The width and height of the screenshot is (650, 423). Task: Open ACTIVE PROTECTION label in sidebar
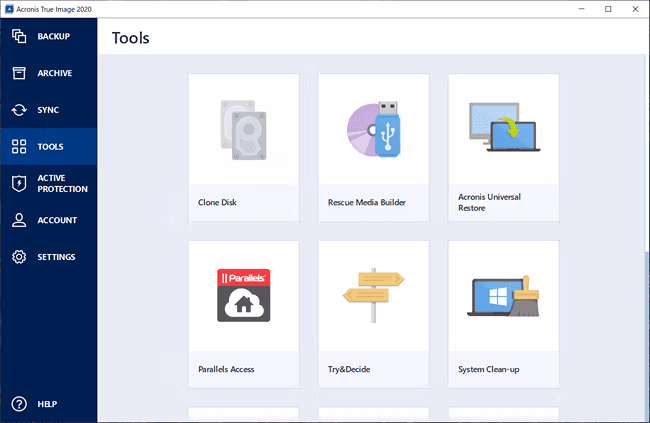(x=63, y=183)
